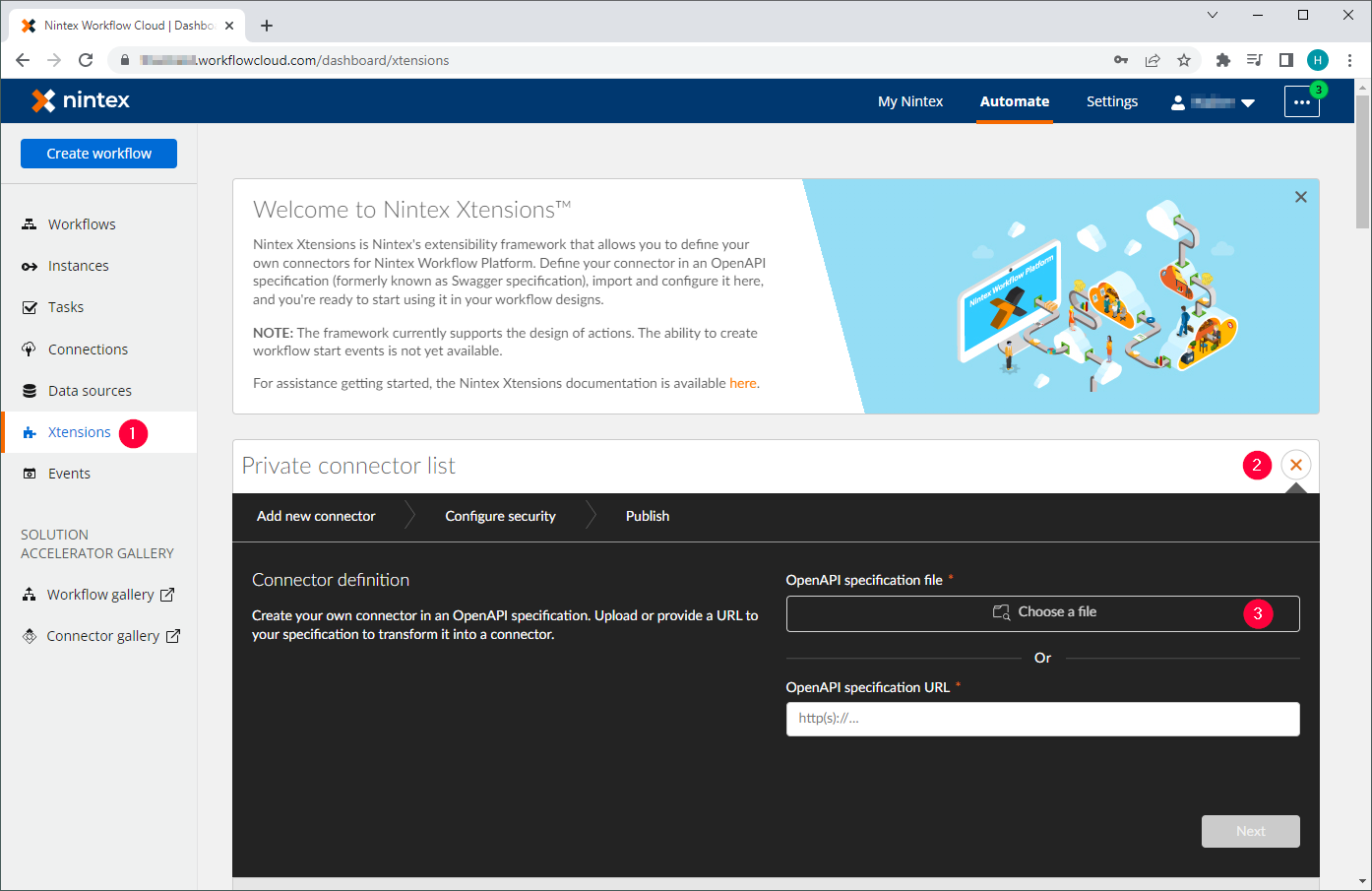Open the three-dots notifications menu

[1301, 101]
